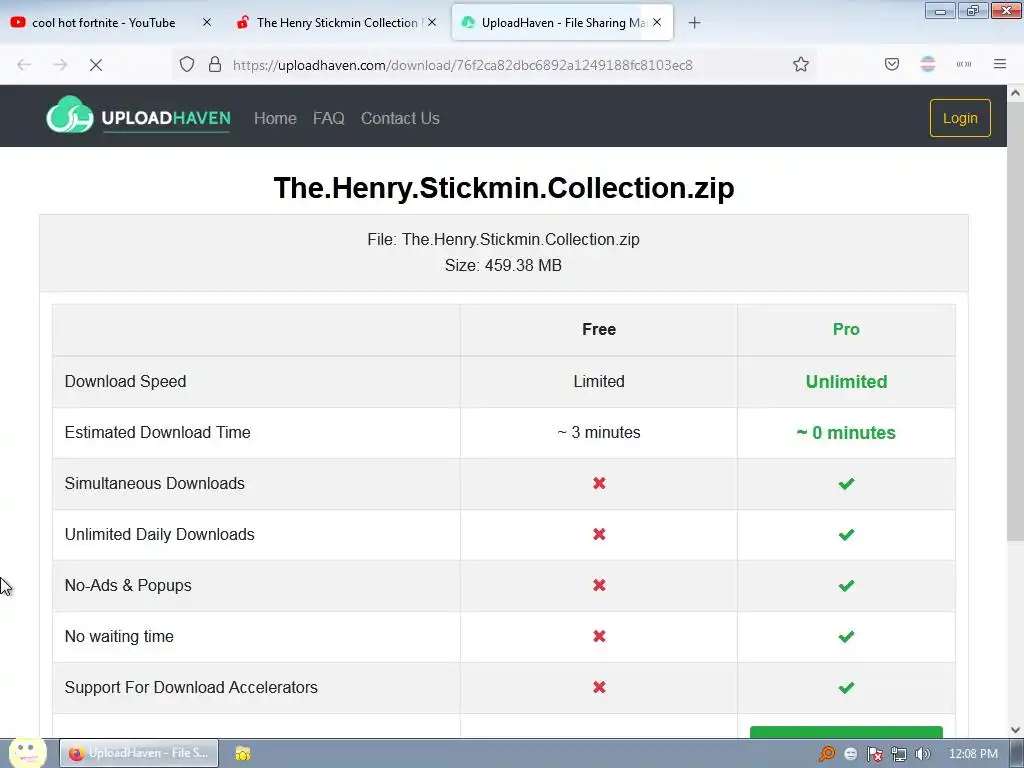Click the volume speaker tray icon
Viewport: 1024px width, 768px height.
click(x=922, y=754)
